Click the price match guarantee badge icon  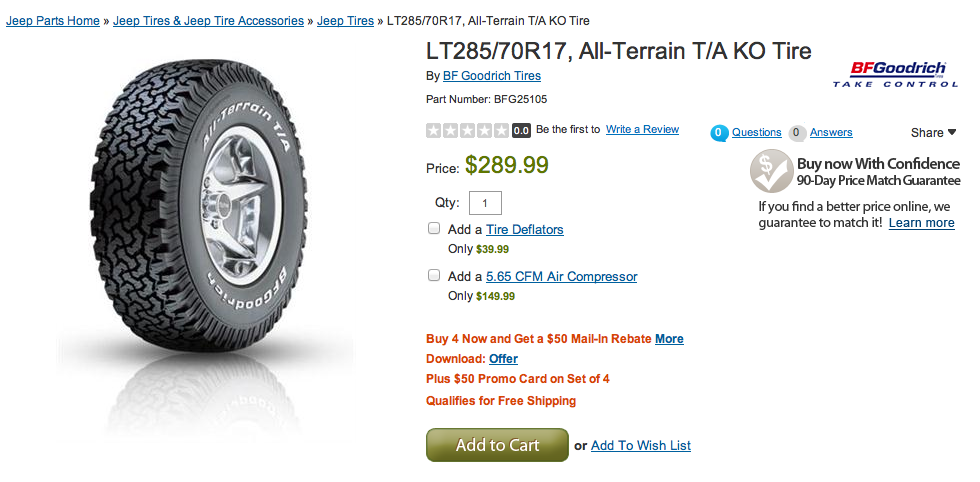click(772, 171)
